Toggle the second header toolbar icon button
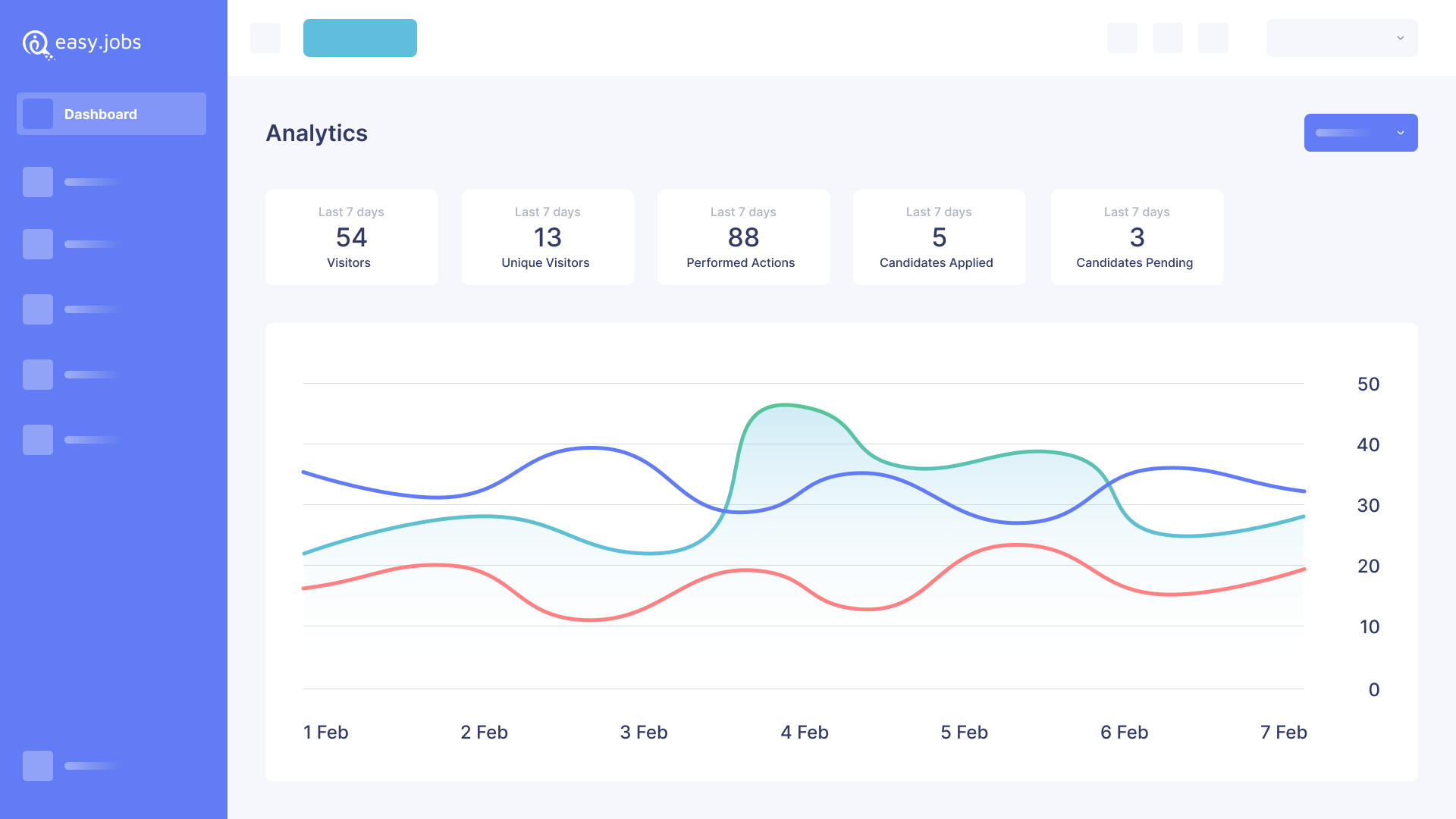The height and width of the screenshot is (819, 1456). (1168, 38)
